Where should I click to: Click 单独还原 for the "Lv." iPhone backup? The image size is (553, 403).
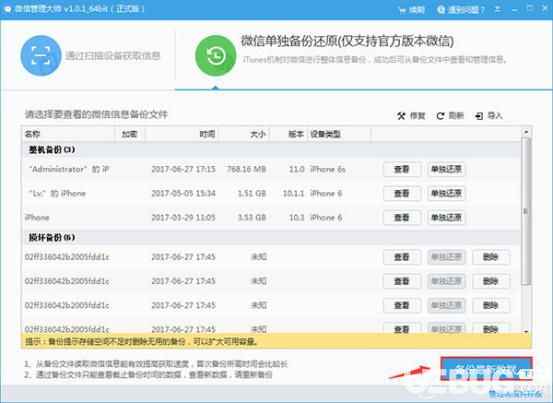(x=446, y=194)
